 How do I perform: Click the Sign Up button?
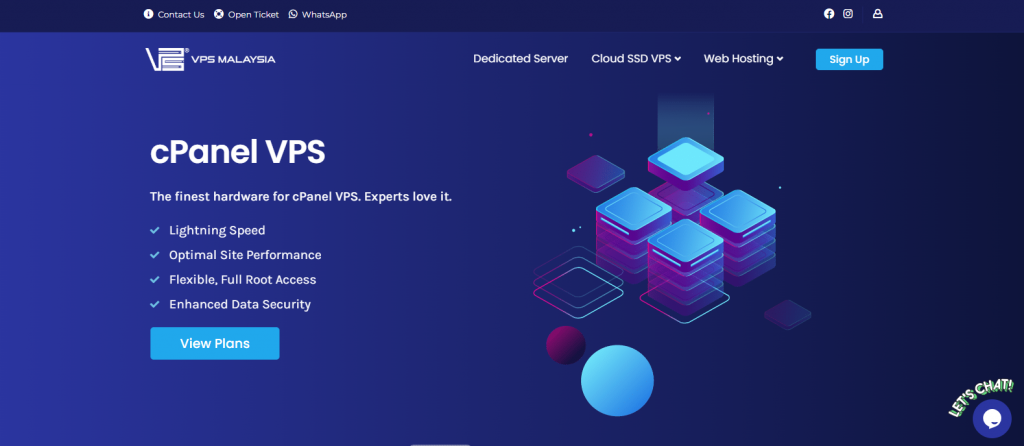point(849,59)
